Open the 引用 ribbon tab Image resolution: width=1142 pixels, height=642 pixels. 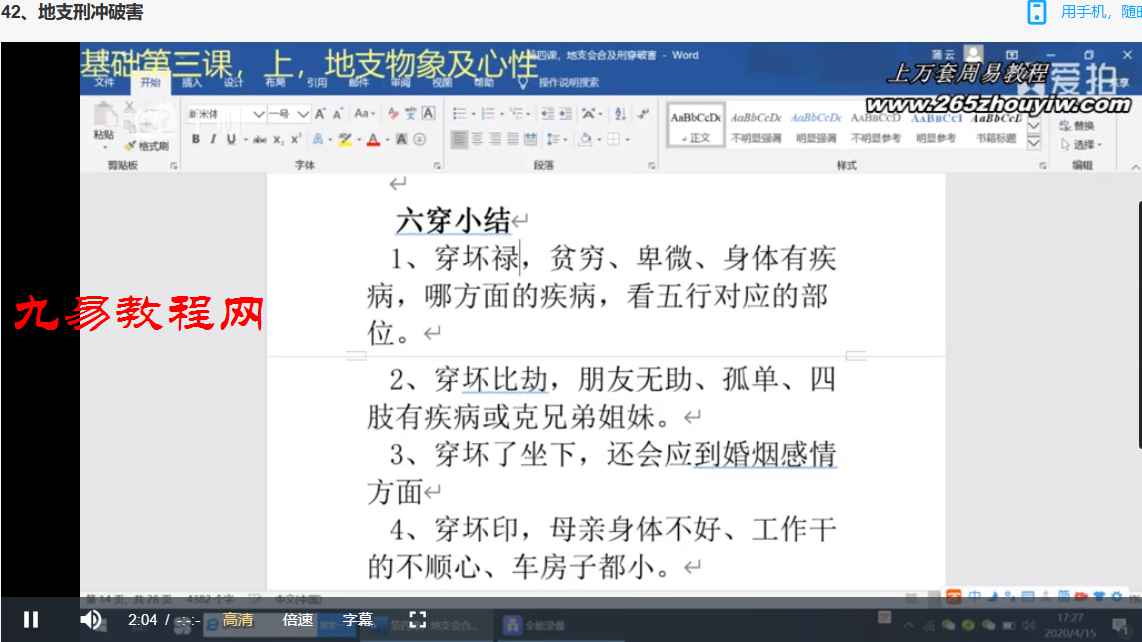tap(317, 82)
